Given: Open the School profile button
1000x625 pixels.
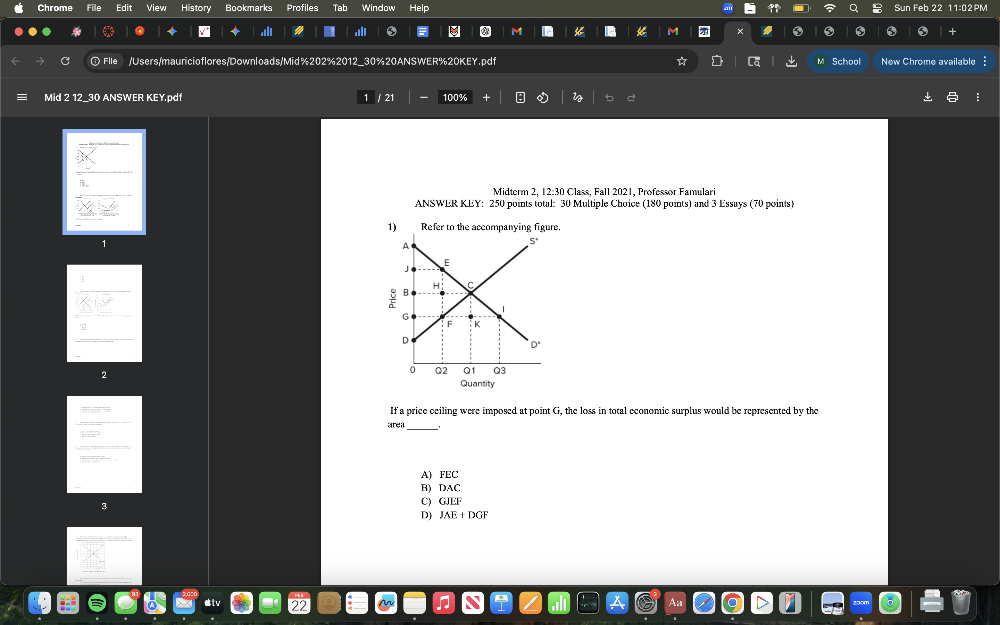Looking at the screenshot, I should (838, 61).
